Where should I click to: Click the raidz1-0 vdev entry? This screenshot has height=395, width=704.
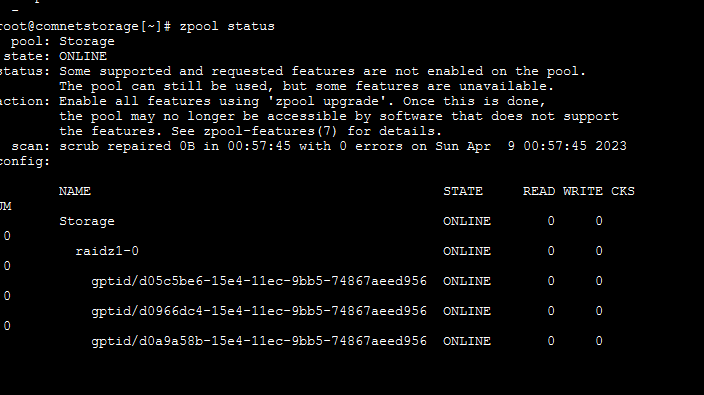pos(107,251)
